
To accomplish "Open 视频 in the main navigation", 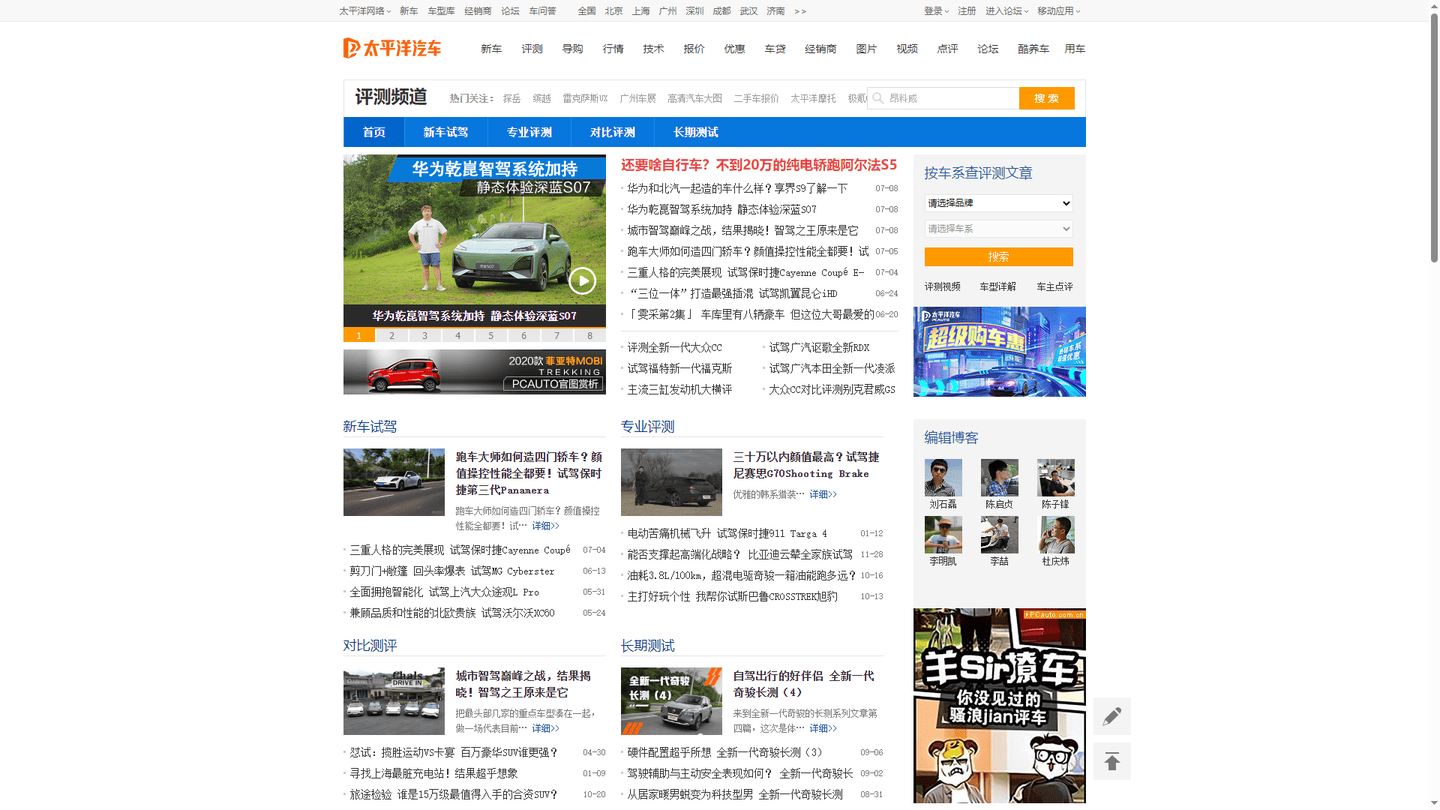I will [907, 49].
